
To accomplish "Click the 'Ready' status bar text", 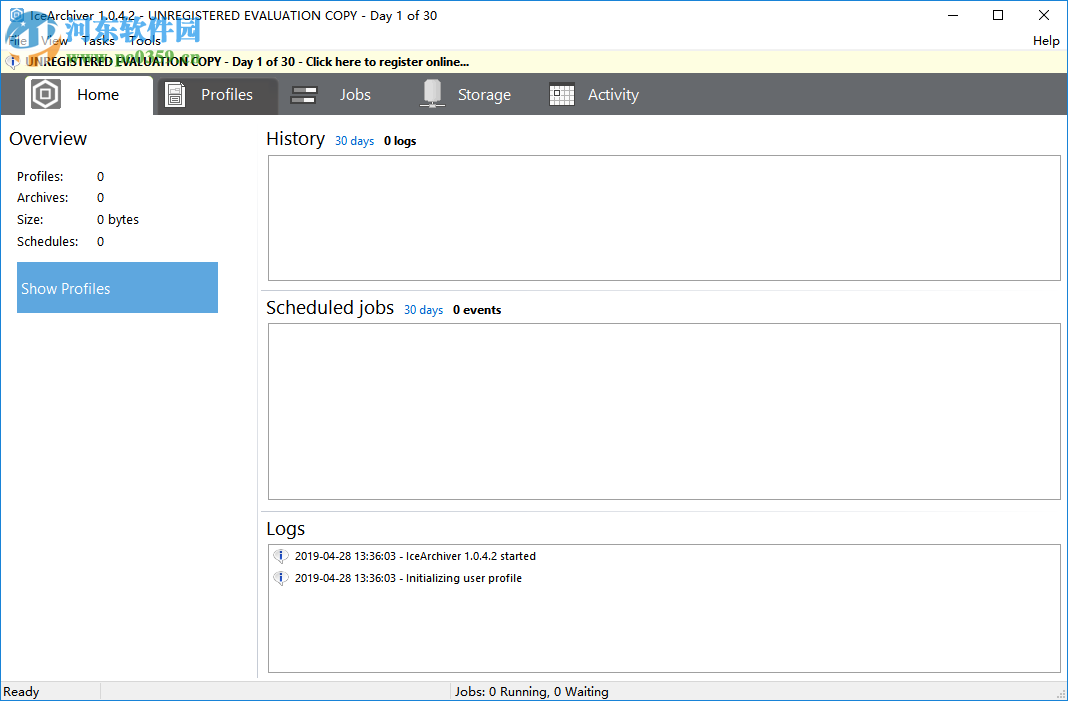I will tap(21, 691).
